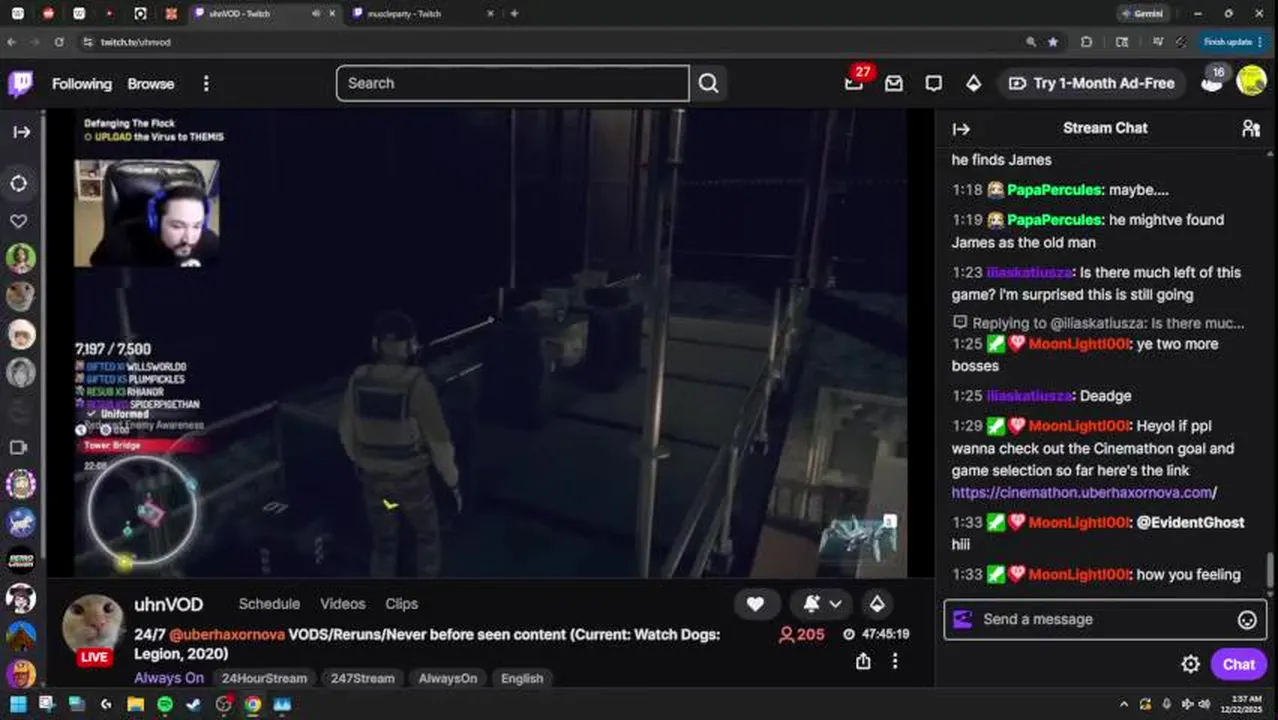Image resolution: width=1278 pixels, height=720 pixels.
Task: Open the three-dot more menu beside Browse
Action: click(x=206, y=84)
